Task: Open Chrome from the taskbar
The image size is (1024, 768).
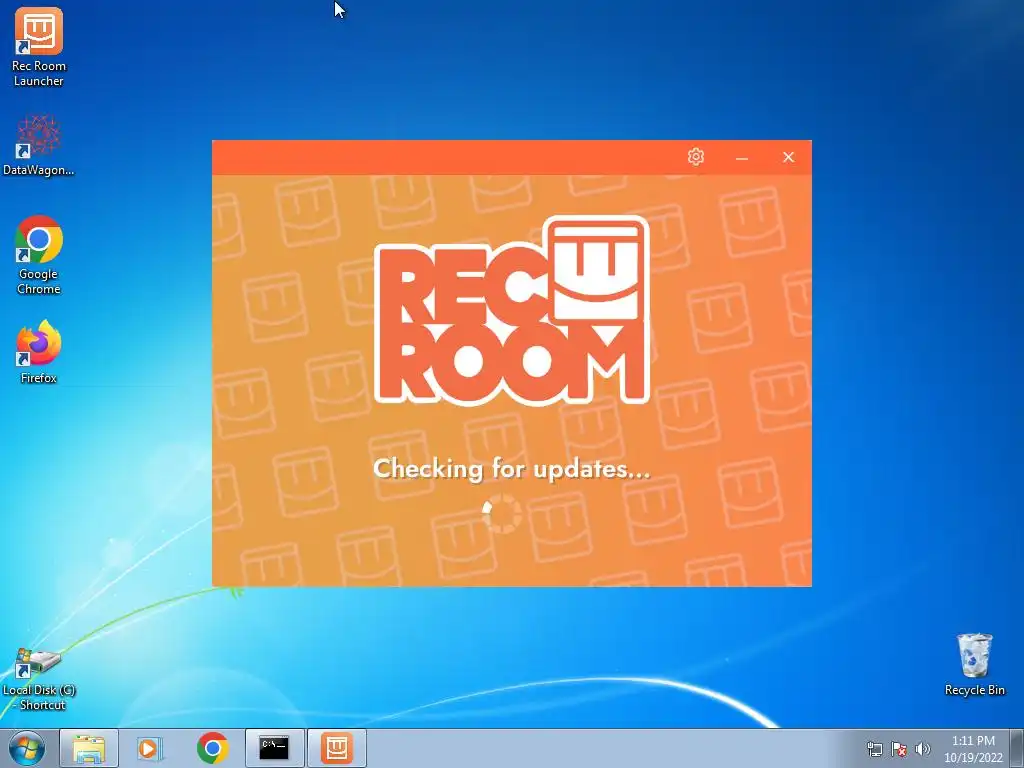Action: (212, 748)
